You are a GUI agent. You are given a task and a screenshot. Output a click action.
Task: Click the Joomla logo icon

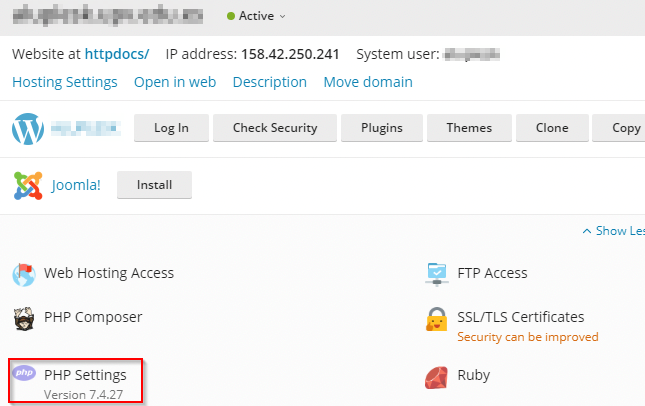[x=27, y=185]
